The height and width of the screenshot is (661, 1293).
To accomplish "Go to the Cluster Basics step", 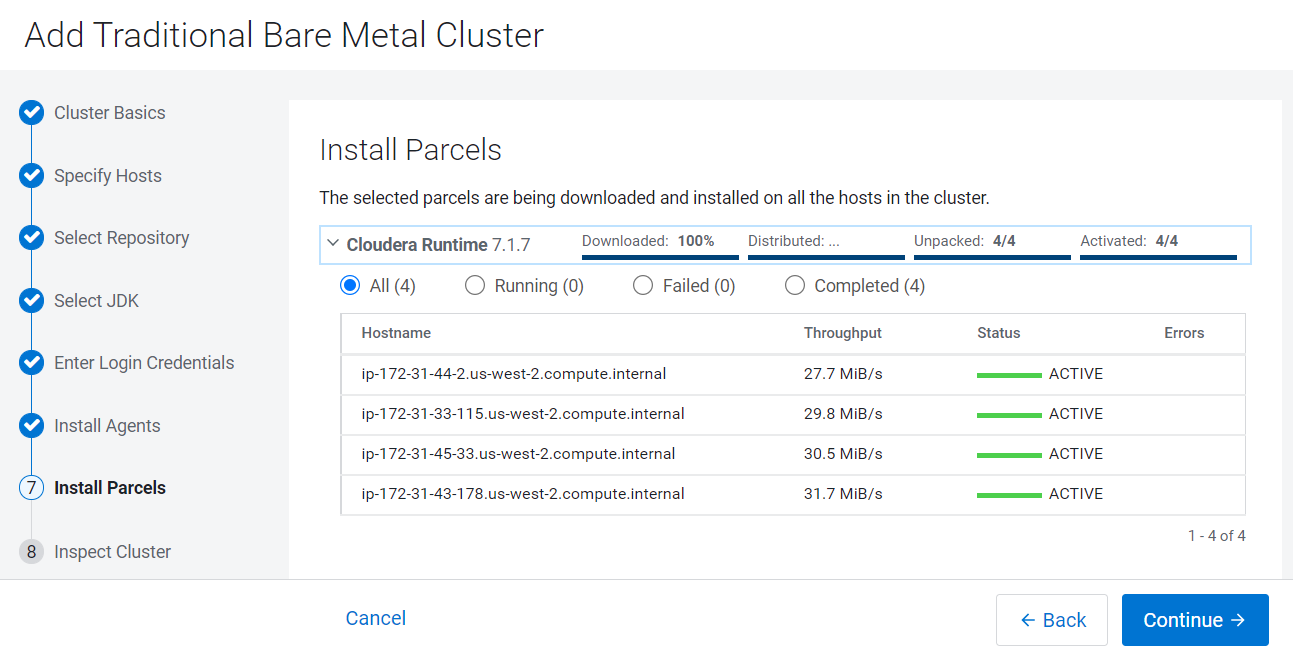I will pos(110,113).
